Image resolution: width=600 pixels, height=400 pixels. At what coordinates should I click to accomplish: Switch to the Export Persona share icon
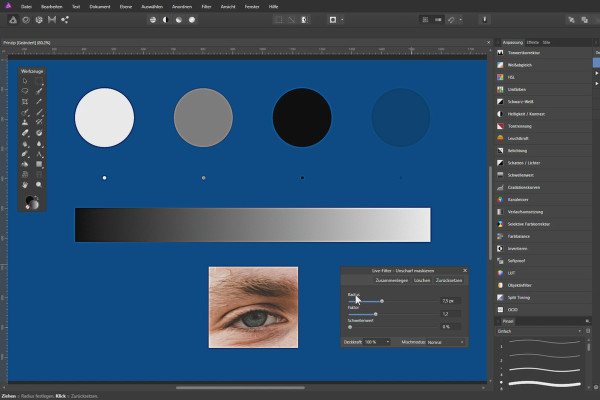[65, 20]
